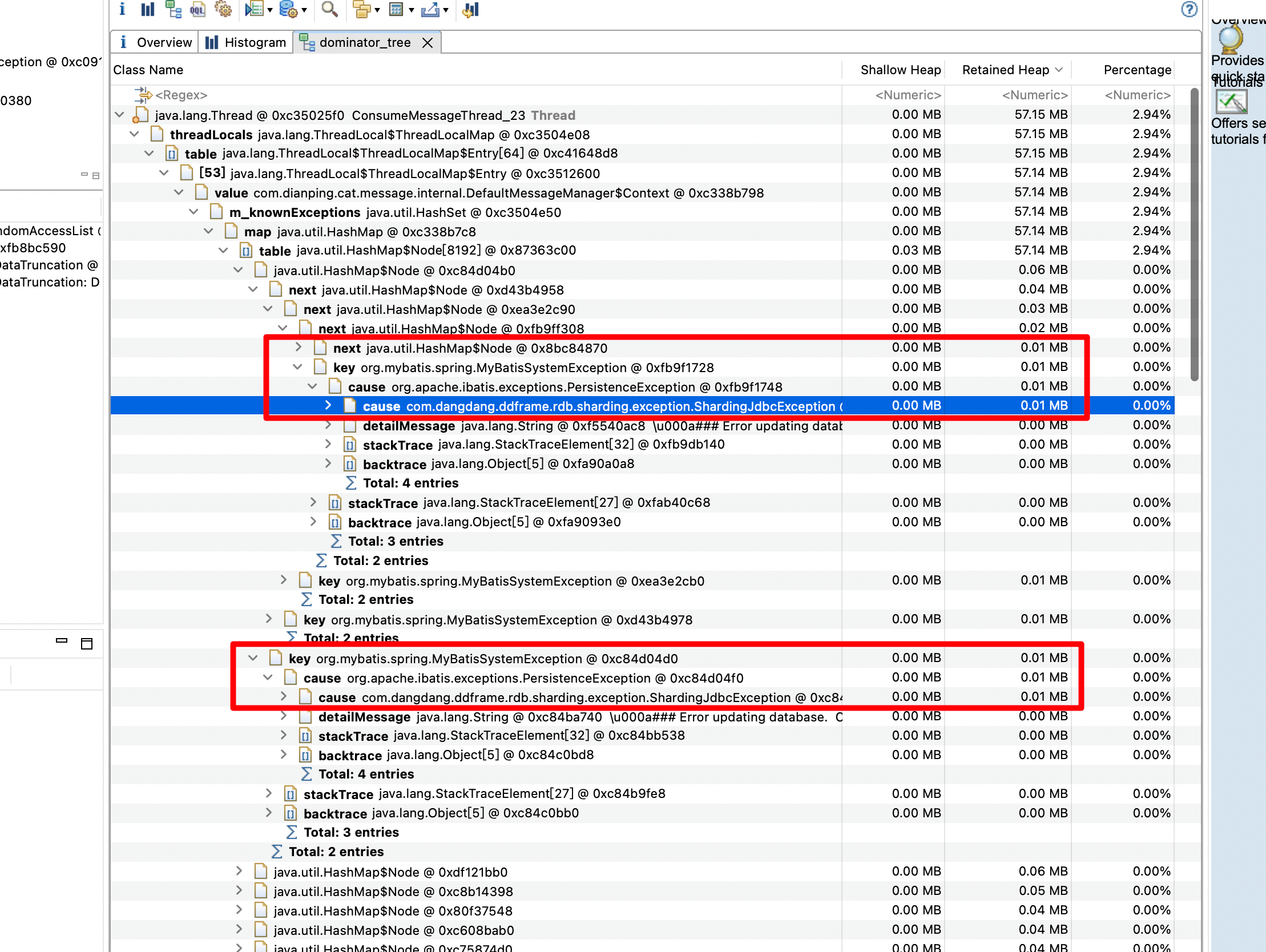Expand HashMap$Node @ 0xdf121bb0

tap(239, 872)
